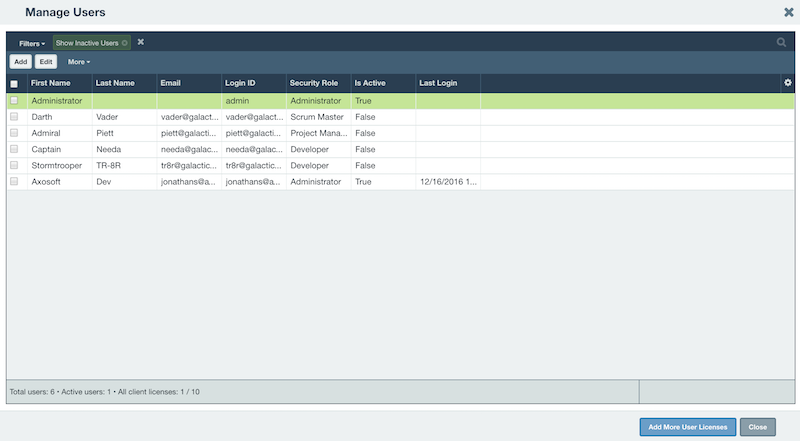Click the 'Scrum Master' security role cell

pos(319,117)
